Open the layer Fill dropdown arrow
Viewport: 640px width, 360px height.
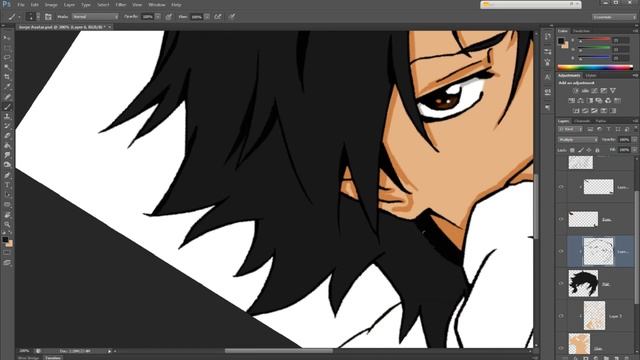634,150
